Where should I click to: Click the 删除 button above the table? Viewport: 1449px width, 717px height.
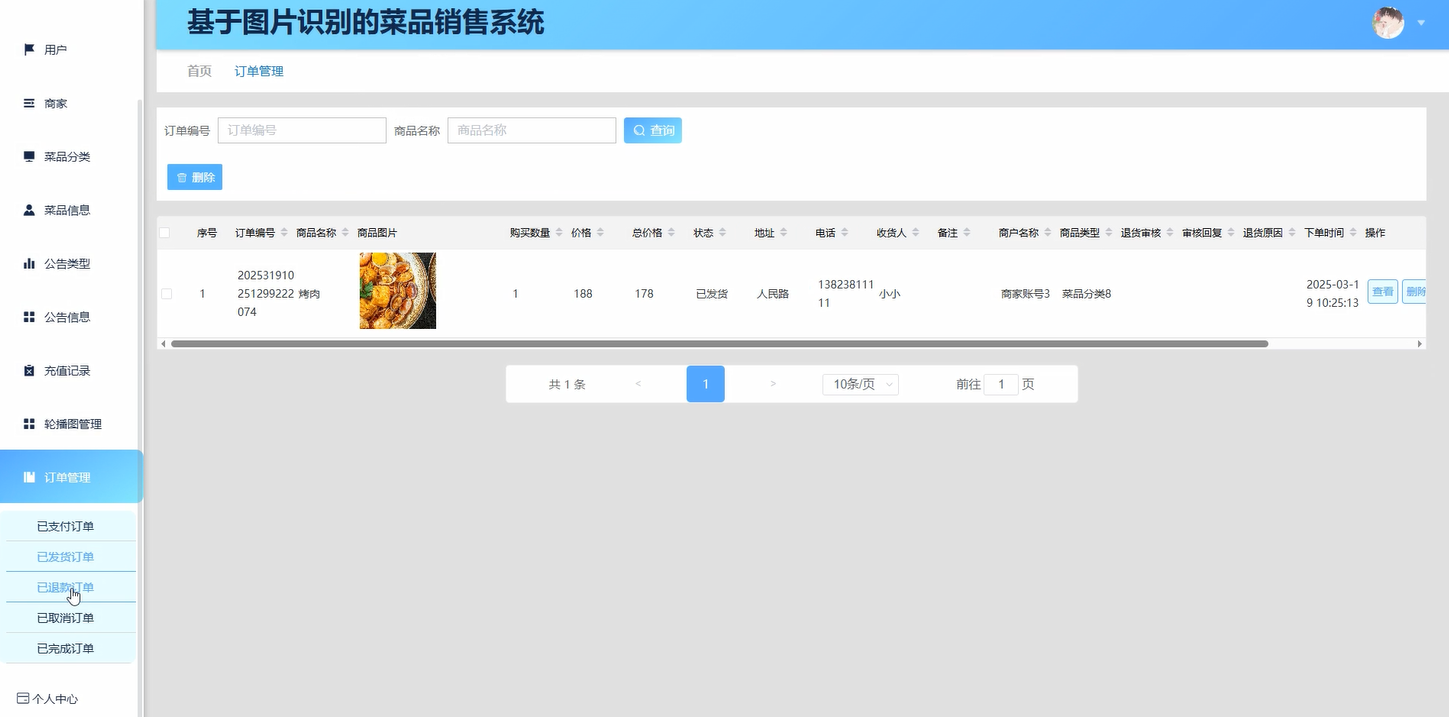(194, 176)
